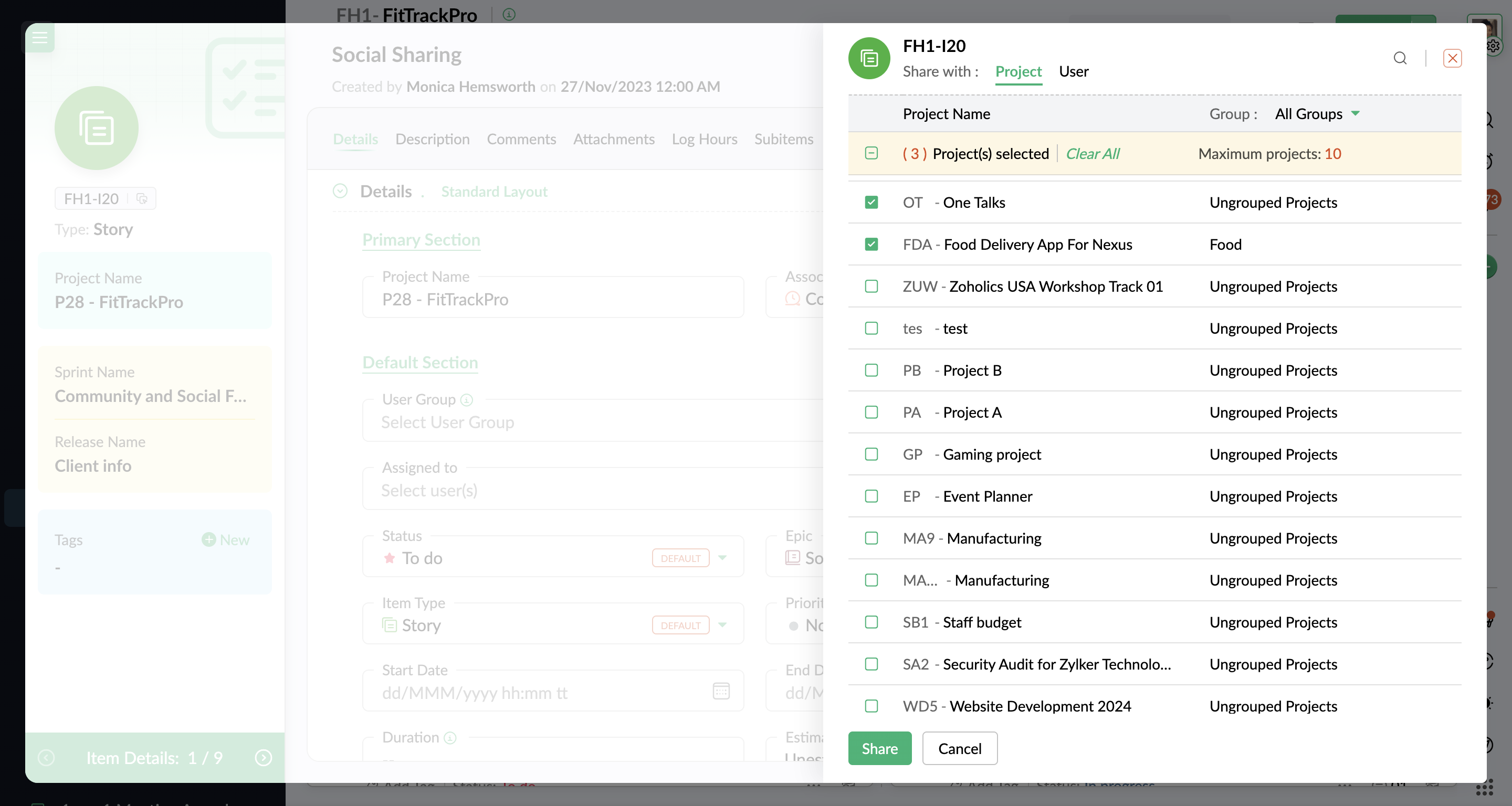Viewport: 1512px width, 806px height.
Task: Check Zoholics USA Workshop Track 01
Action: (x=871, y=287)
